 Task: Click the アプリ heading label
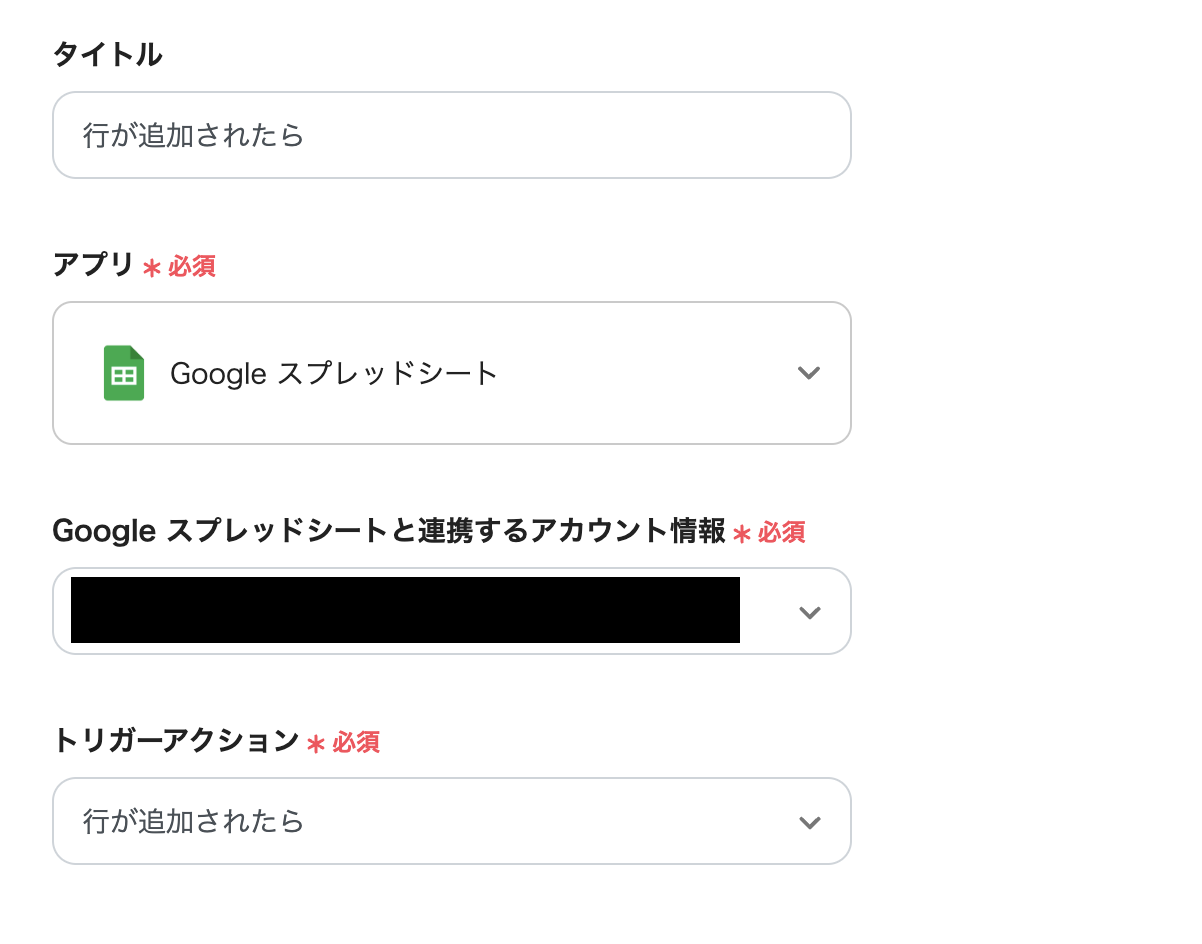click(x=93, y=265)
